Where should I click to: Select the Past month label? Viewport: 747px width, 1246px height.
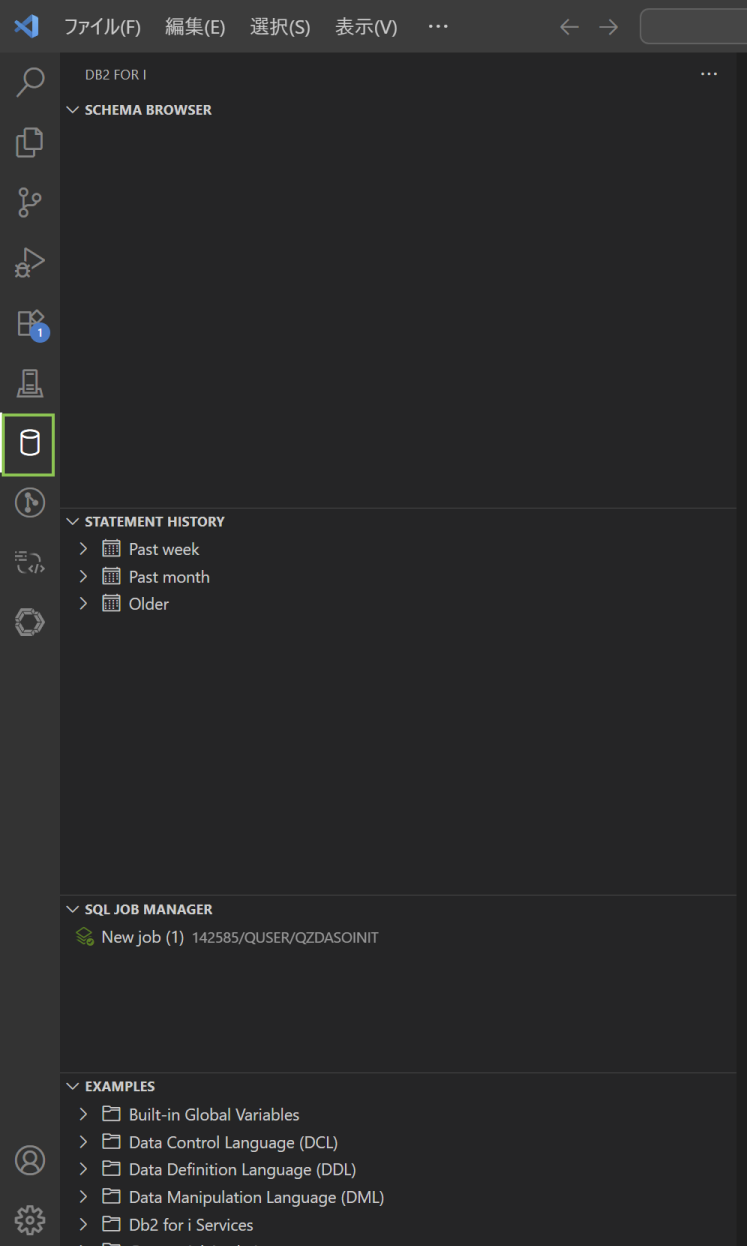click(x=169, y=577)
